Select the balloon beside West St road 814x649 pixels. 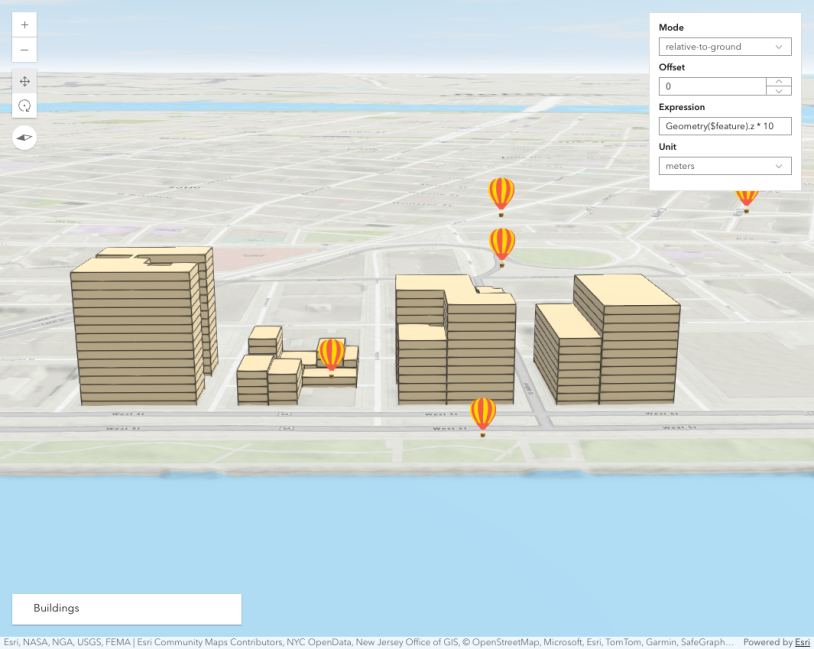point(483,415)
